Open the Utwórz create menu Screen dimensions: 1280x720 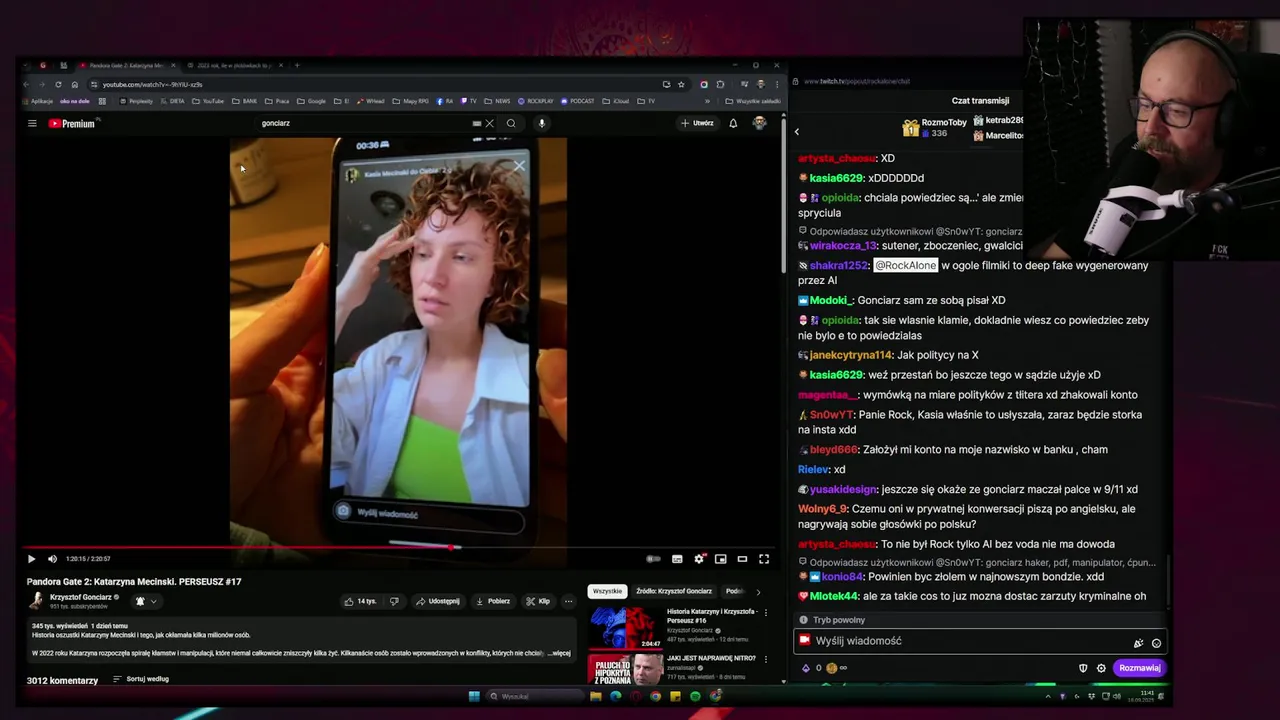(x=697, y=123)
